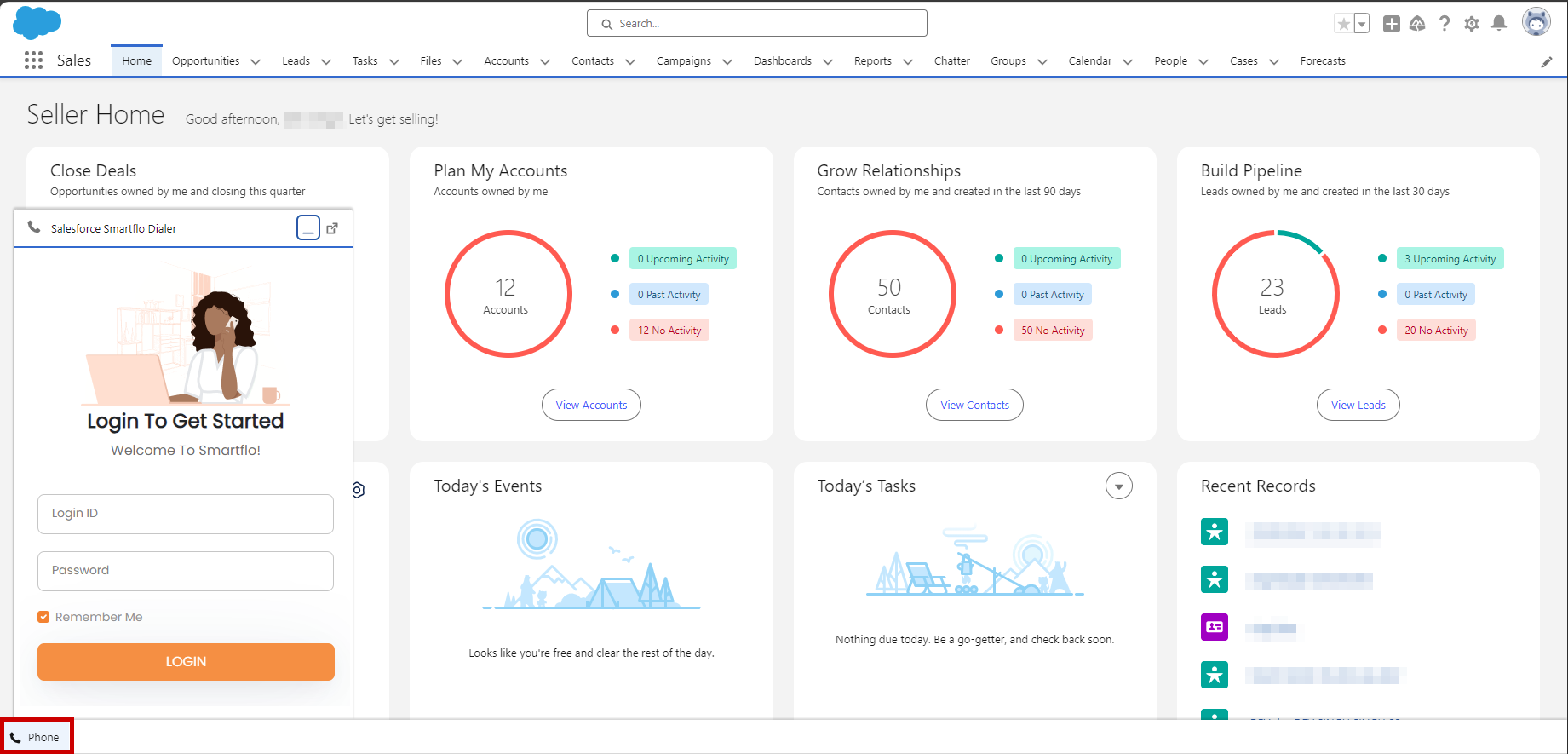Click the settings icon behind dialer panel
The height and width of the screenshot is (754, 1568).
pos(359,490)
